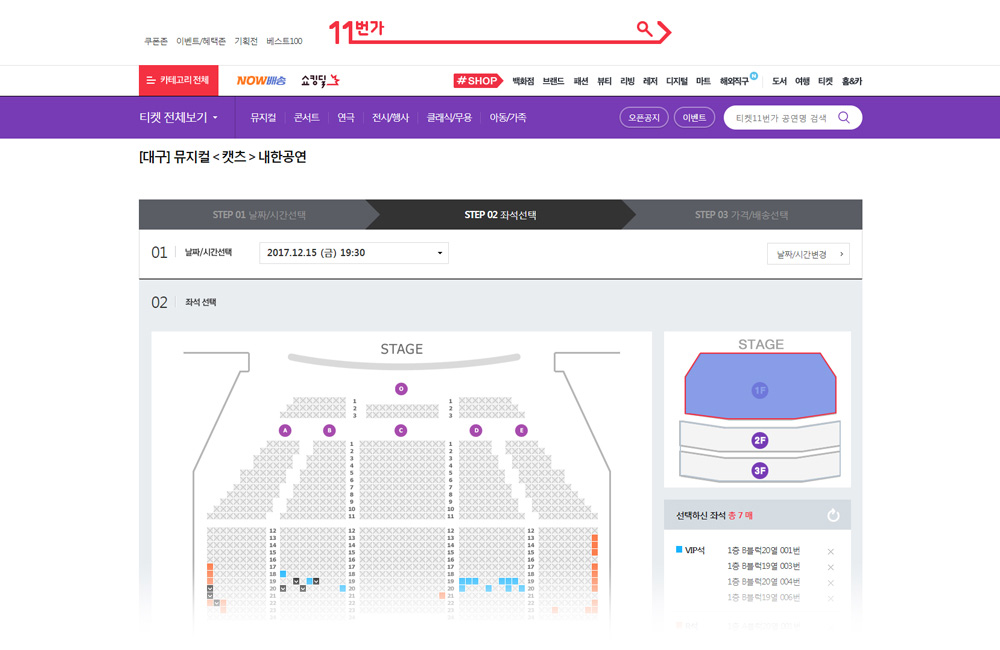Open the date/time dropdown 2017.12.15
Viewport: 1000px width, 650px height.
pyautogui.click(x=354, y=253)
